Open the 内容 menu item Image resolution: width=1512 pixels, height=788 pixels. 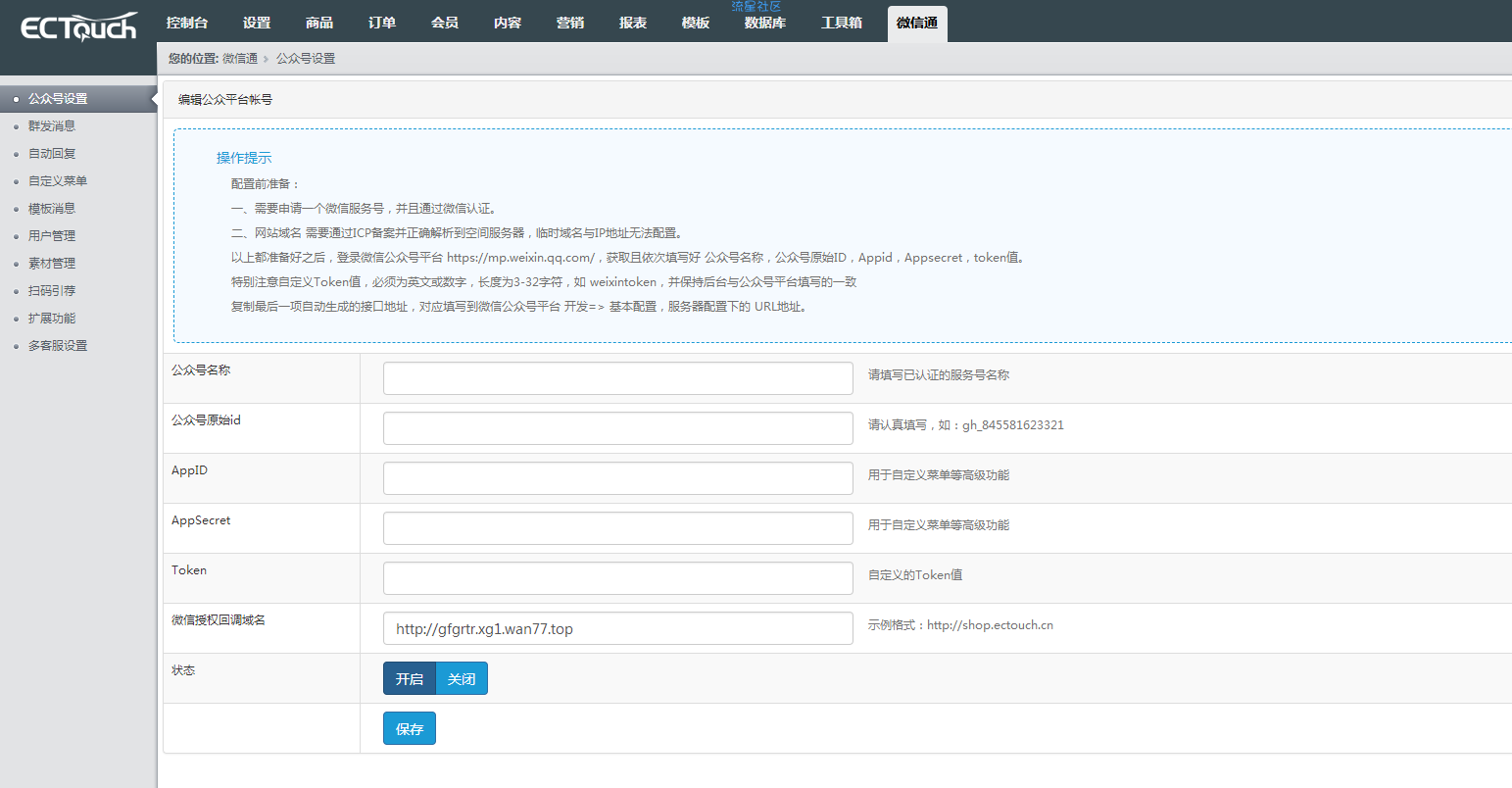[508, 23]
